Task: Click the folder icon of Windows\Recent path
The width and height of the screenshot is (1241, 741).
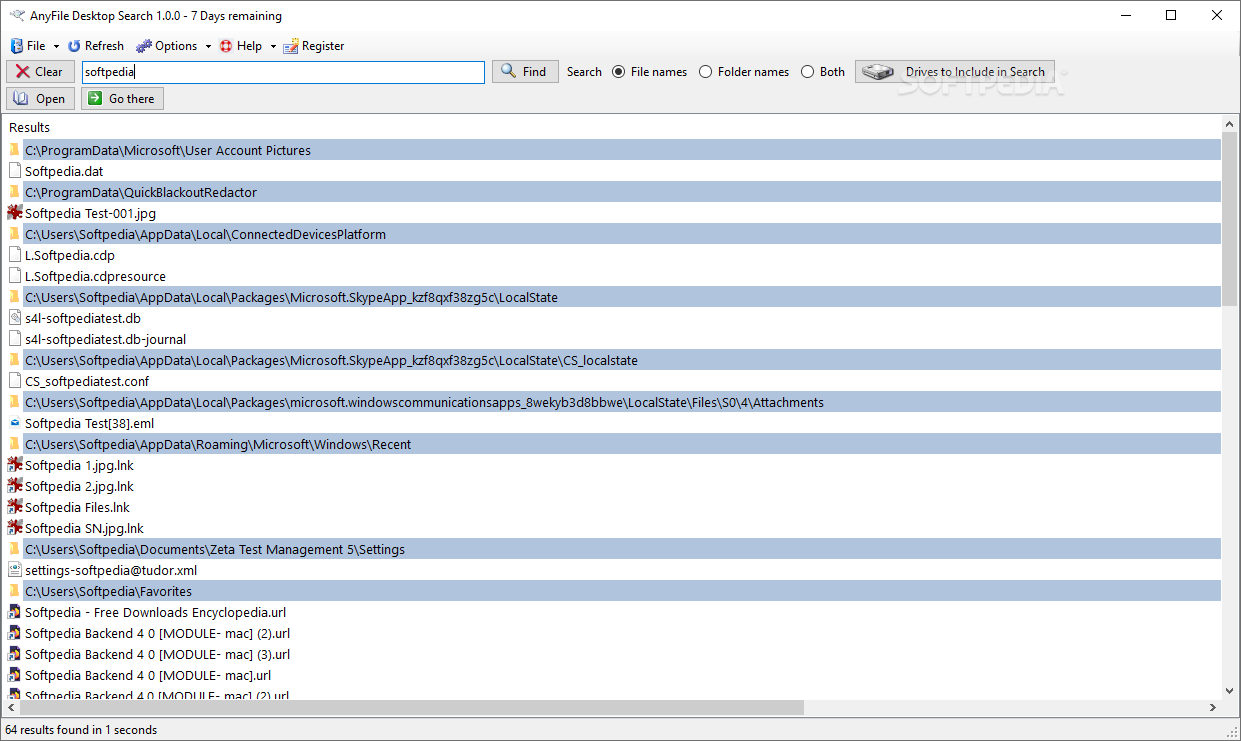Action: pos(15,444)
